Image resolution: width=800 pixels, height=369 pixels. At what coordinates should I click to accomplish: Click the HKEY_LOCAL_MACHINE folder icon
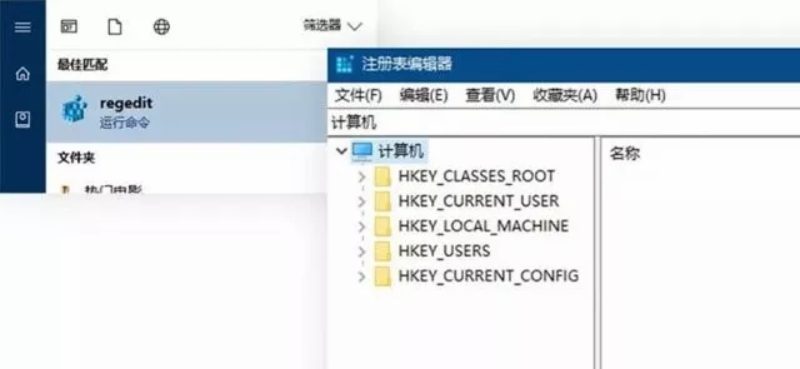pos(382,227)
